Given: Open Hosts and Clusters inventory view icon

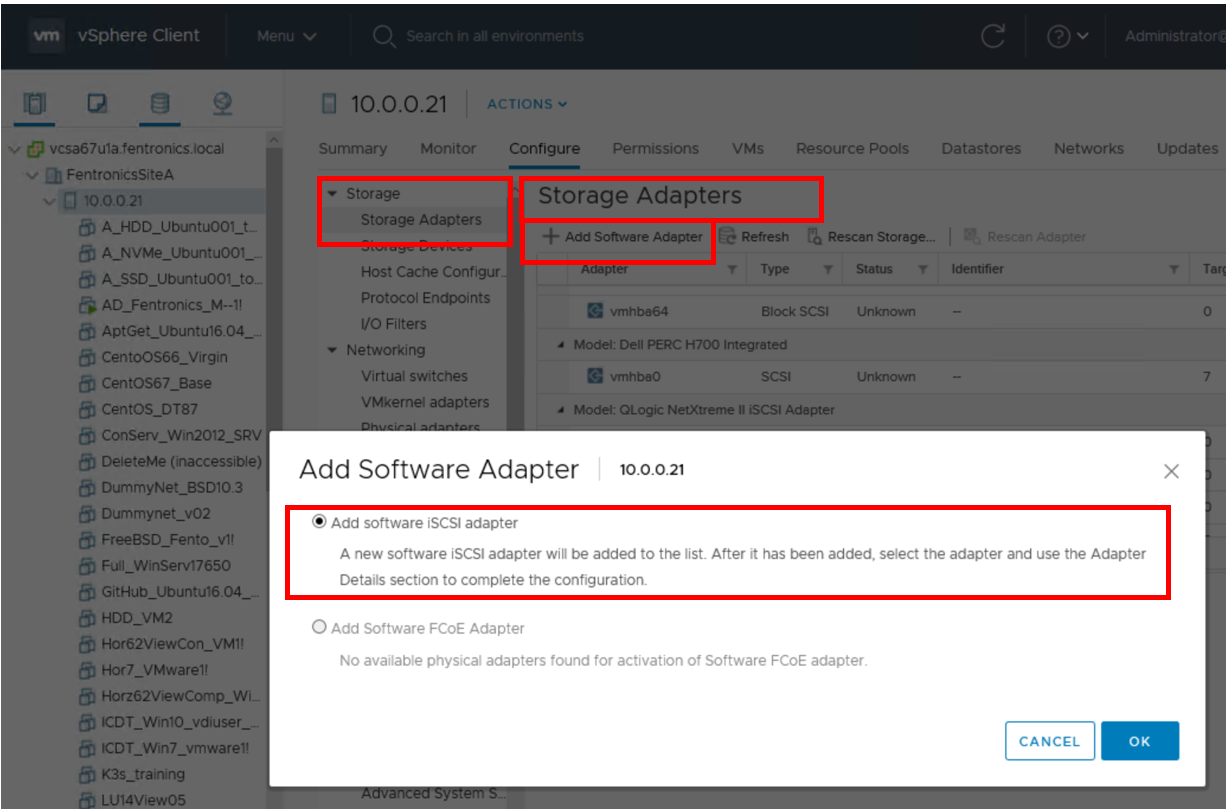Looking at the screenshot, I should tap(35, 102).
